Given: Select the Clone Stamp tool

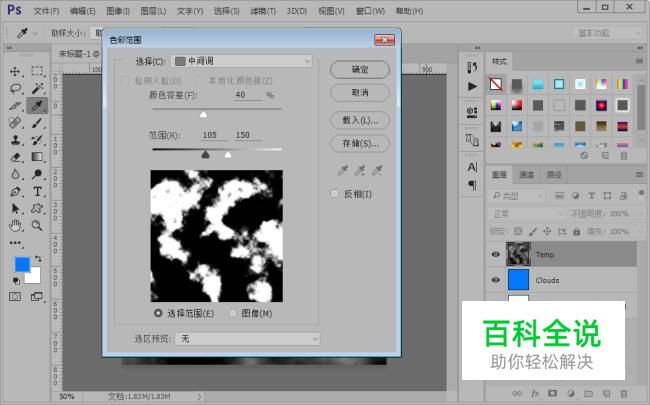Looking at the screenshot, I should [x=15, y=140].
